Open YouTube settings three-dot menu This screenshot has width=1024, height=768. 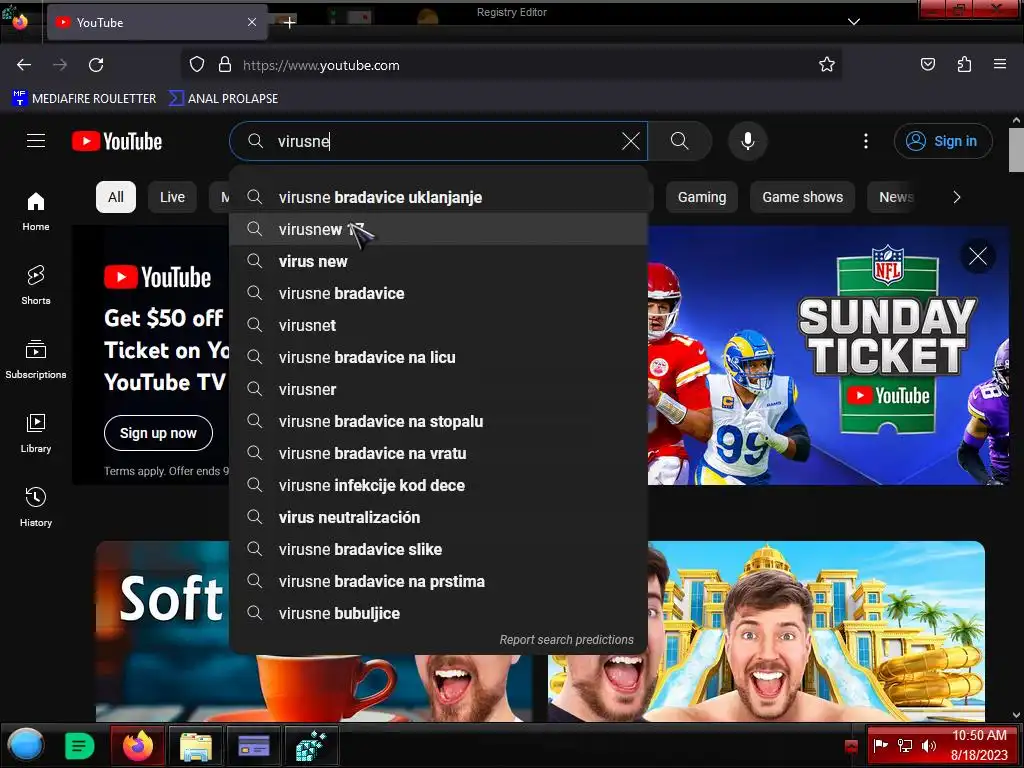click(866, 141)
